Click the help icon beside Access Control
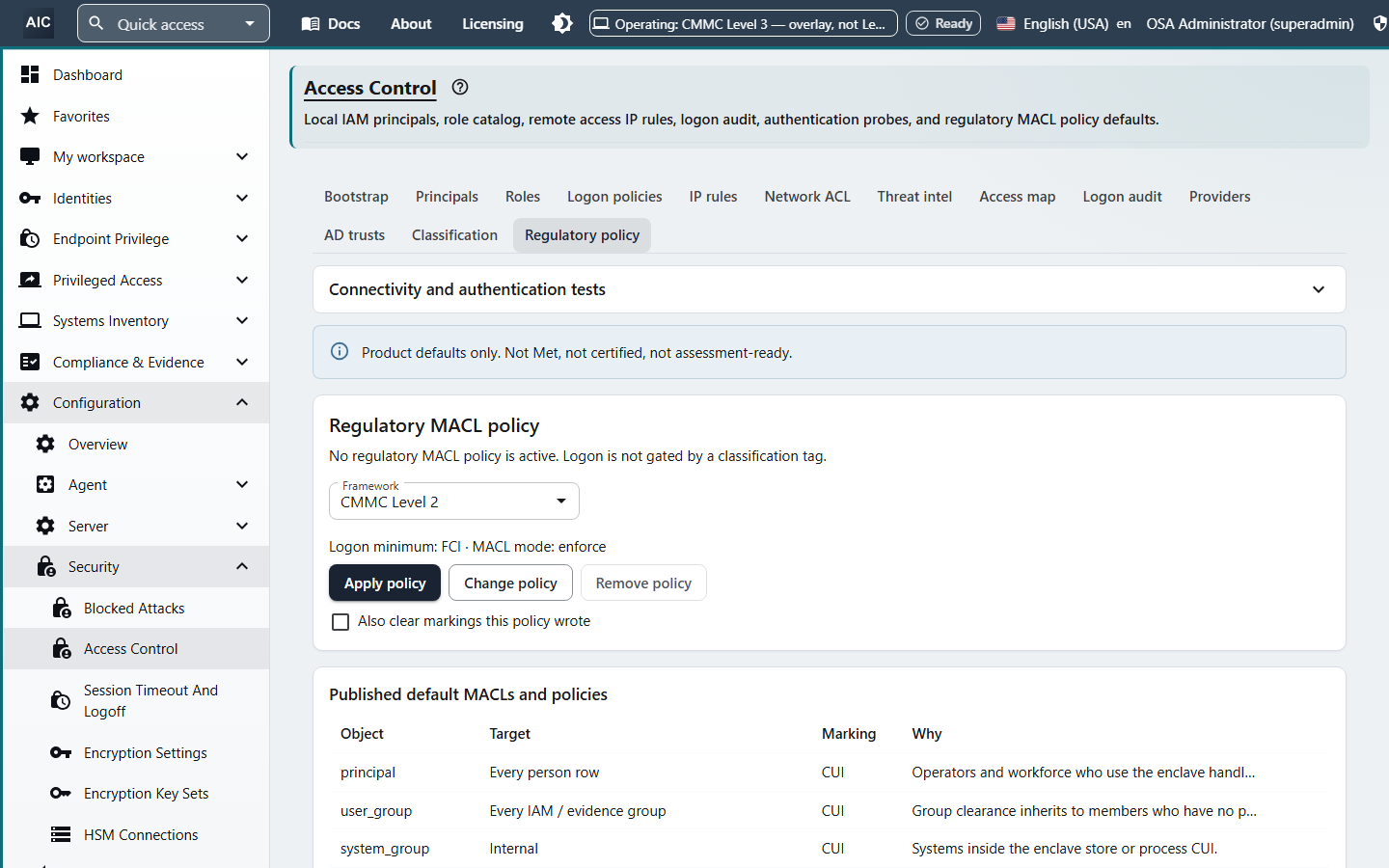Screen dimensions: 1389x868 tap(460, 87)
